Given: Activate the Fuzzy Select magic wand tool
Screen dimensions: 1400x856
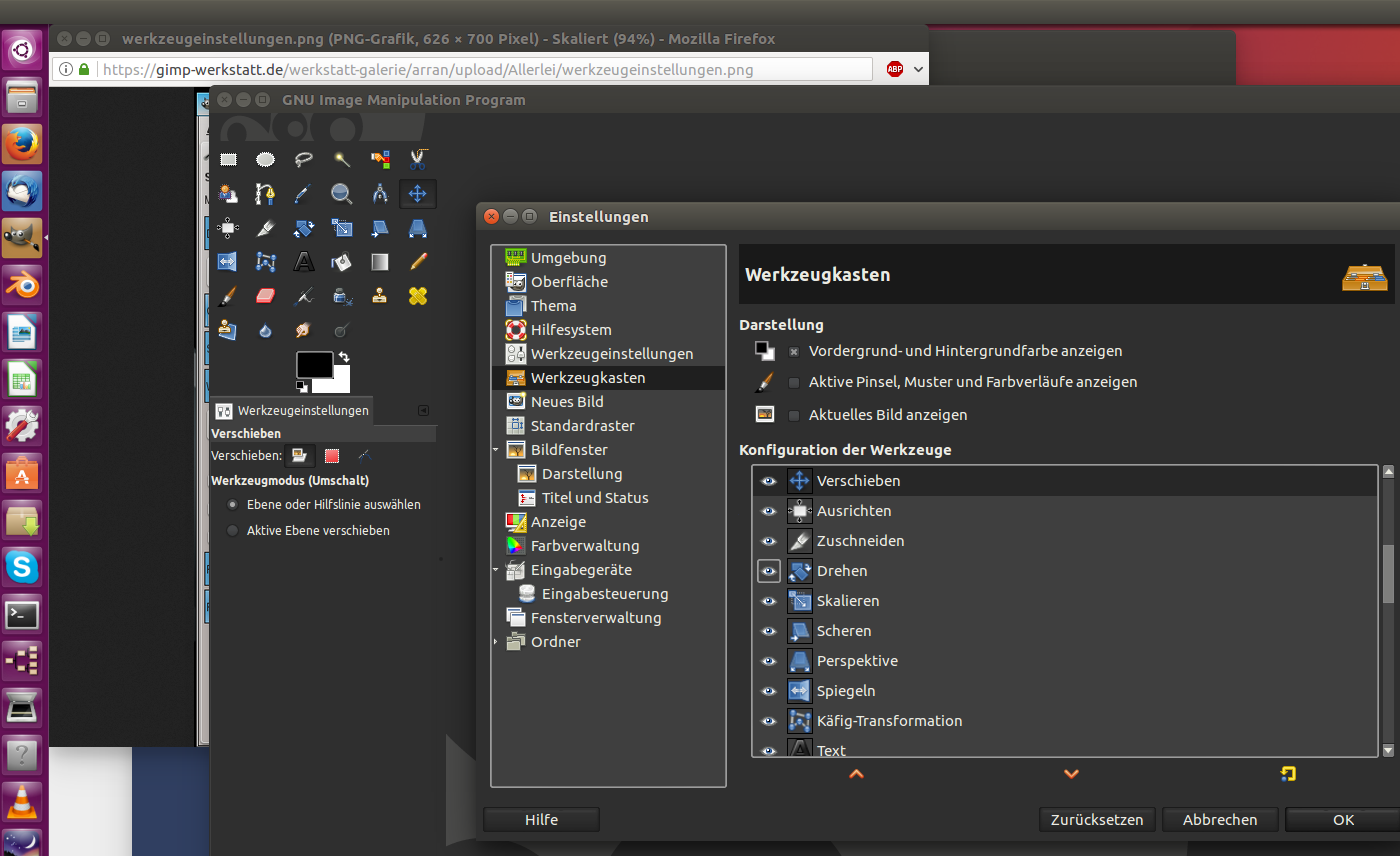Looking at the screenshot, I should (342, 158).
